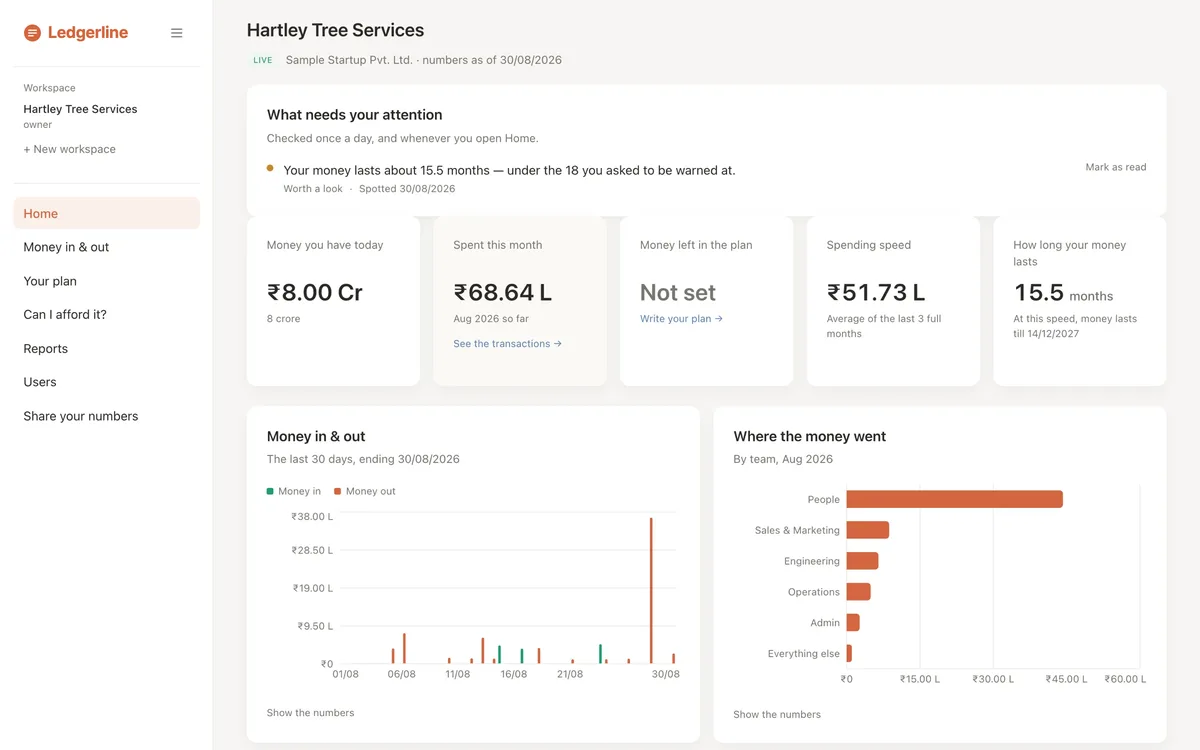Click the By team, Aug 2026 subtitle
Viewport: 1200px width, 750px height.
pos(783,459)
